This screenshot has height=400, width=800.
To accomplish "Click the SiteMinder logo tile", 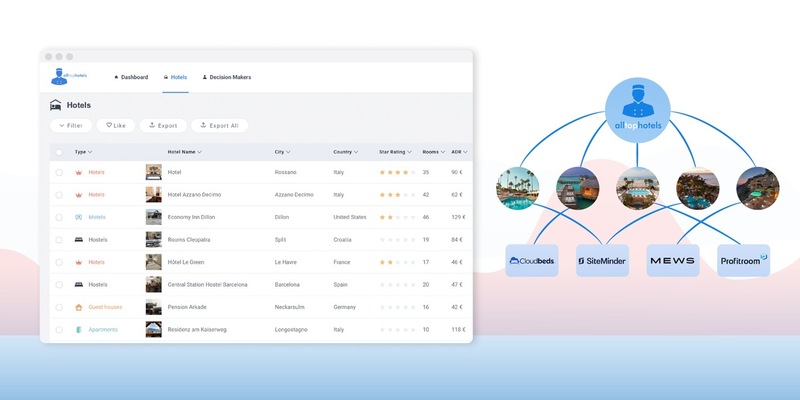I will (603, 261).
